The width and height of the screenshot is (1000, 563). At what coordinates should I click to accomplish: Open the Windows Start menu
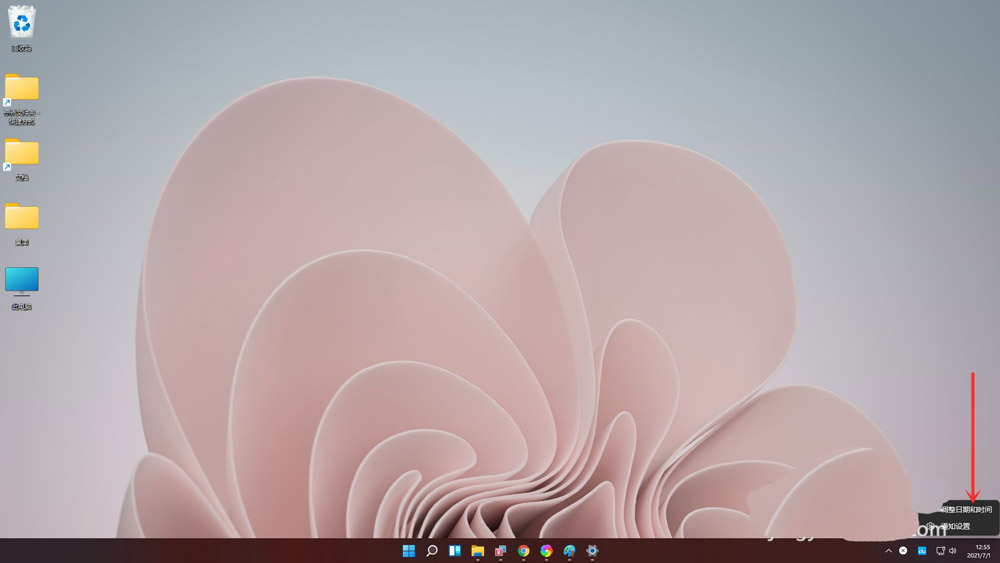pyautogui.click(x=409, y=551)
